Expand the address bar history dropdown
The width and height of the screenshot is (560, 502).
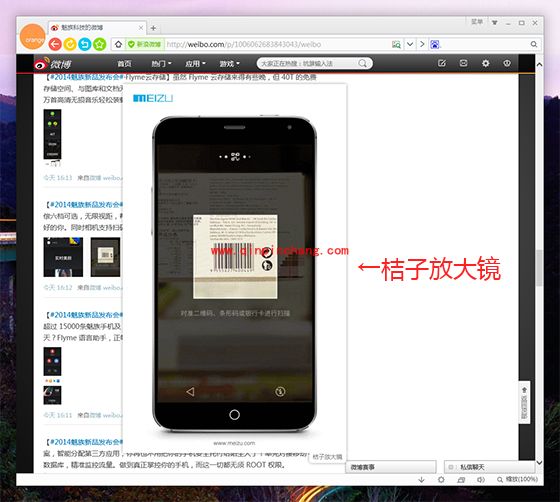[410, 44]
